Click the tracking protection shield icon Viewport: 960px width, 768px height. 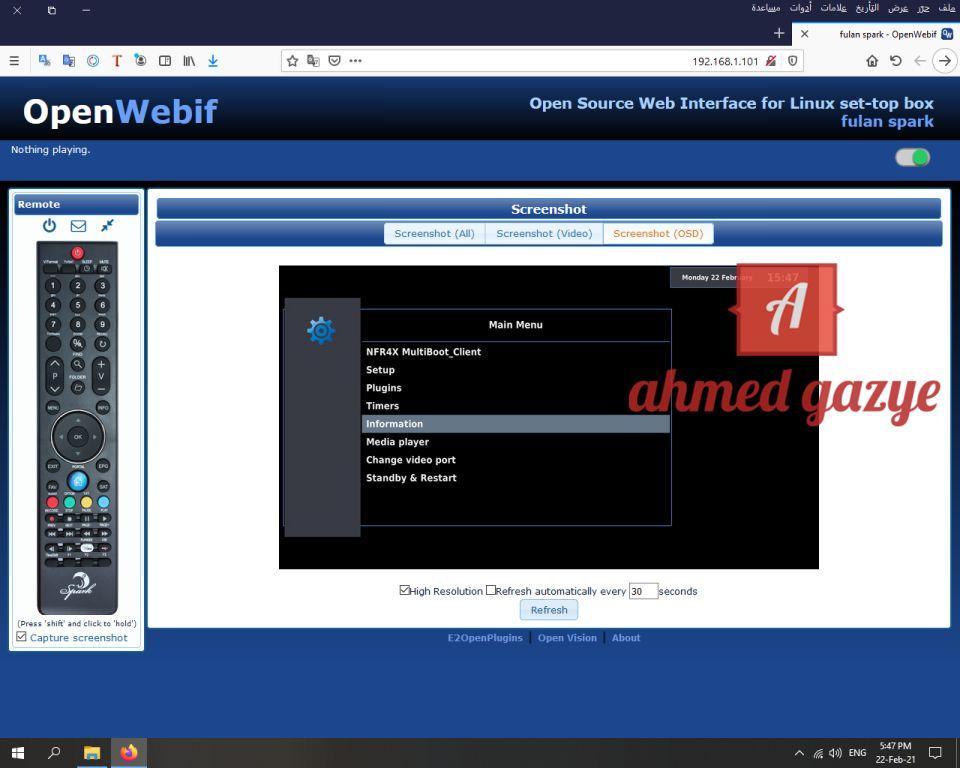[793, 61]
